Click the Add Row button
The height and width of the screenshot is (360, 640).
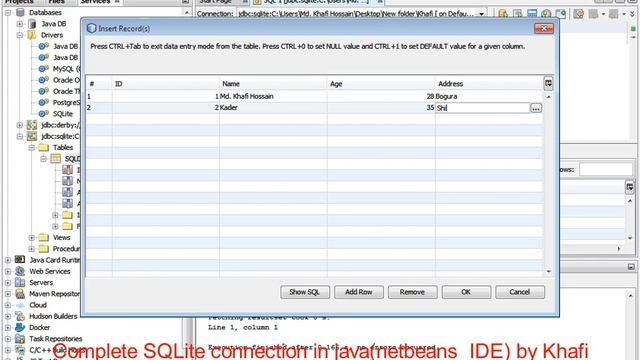(x=358, y=292)
